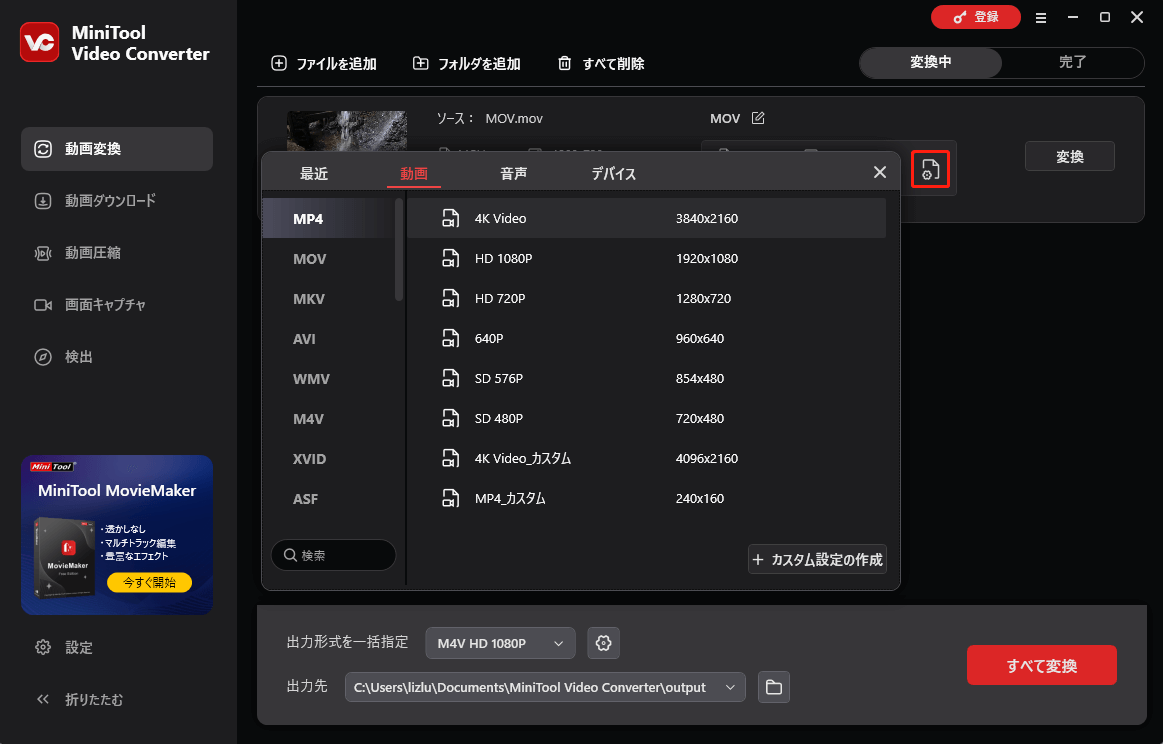Click the SD 576P file icon
The height and width of the screenshot is (744, 1163).
click(x=450, y=378)
